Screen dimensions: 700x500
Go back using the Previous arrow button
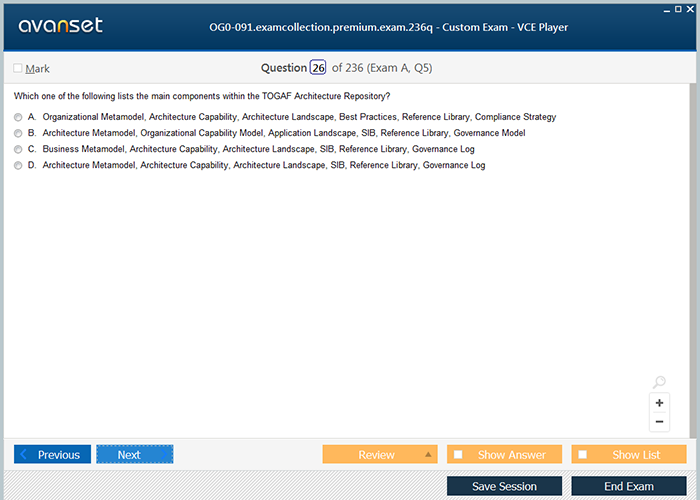click(52, 455)
